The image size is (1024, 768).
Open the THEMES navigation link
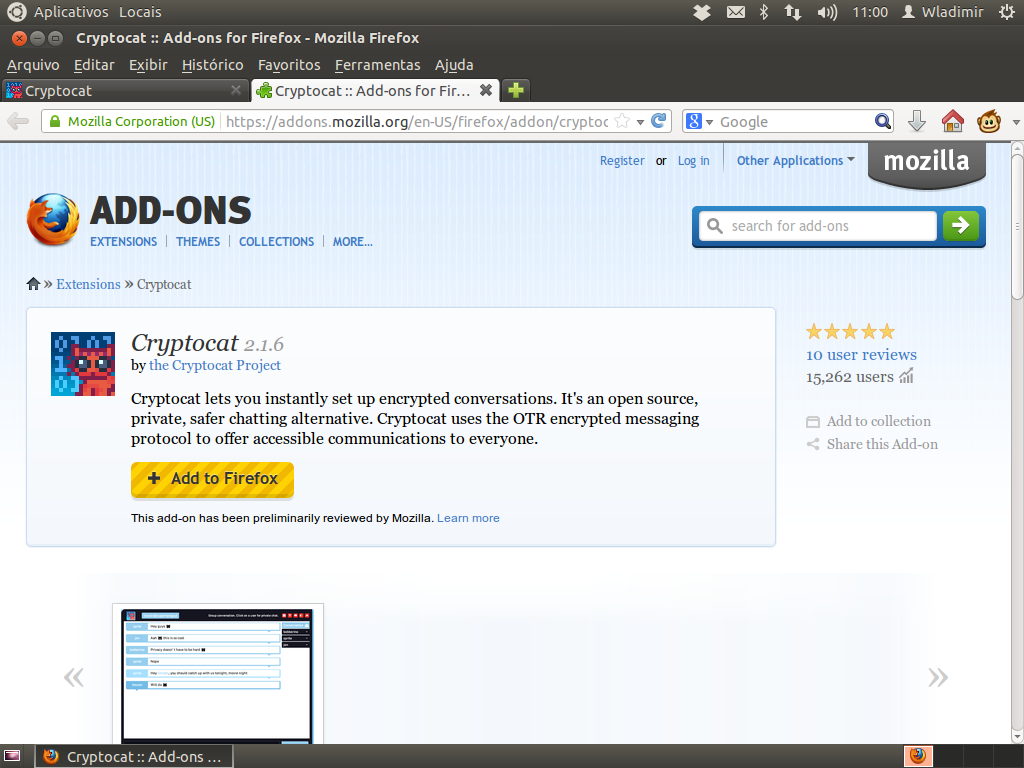(x=198, y=242)
